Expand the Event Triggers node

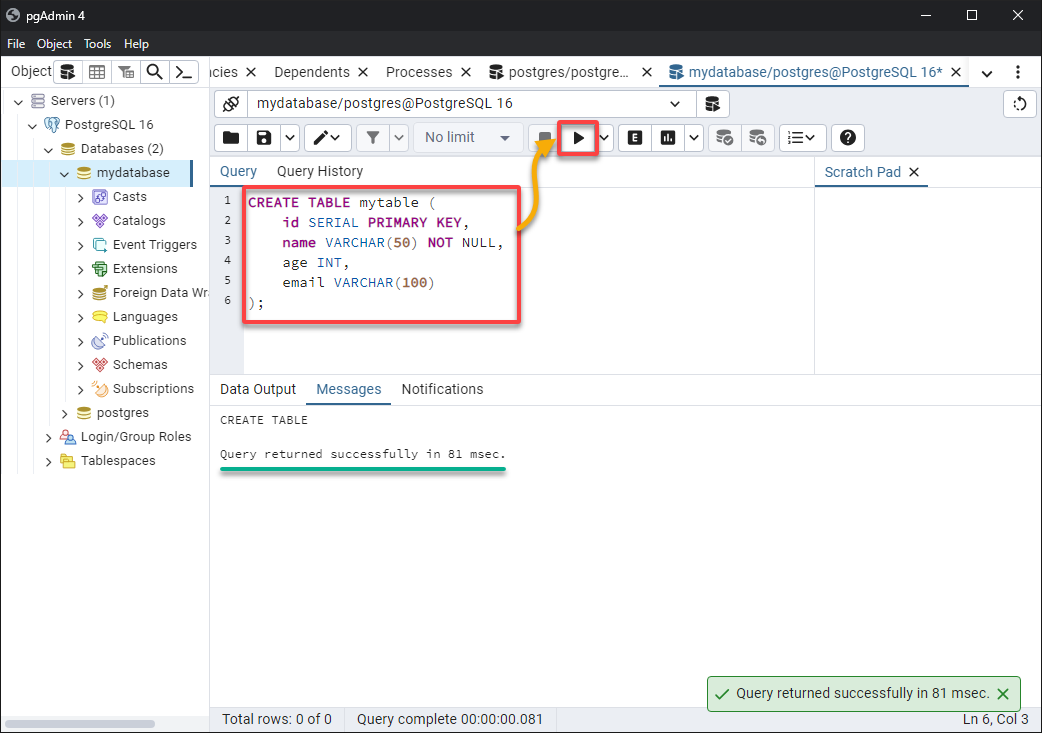click(x=80, y=245)
